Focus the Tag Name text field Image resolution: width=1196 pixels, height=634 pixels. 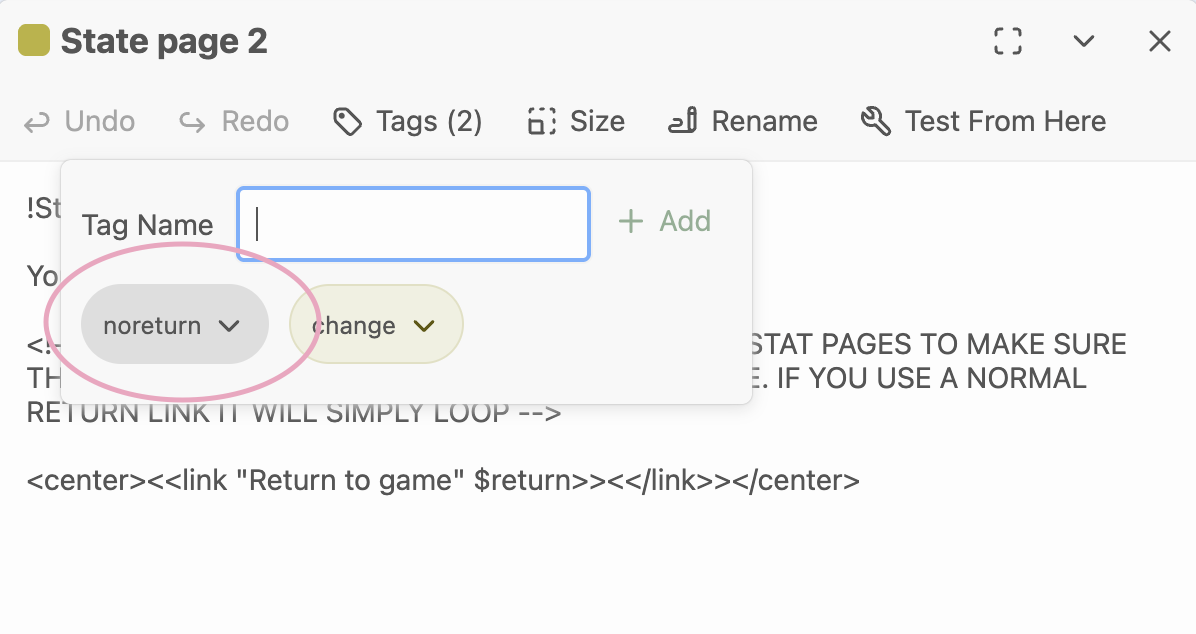click(x=413, y=224)
